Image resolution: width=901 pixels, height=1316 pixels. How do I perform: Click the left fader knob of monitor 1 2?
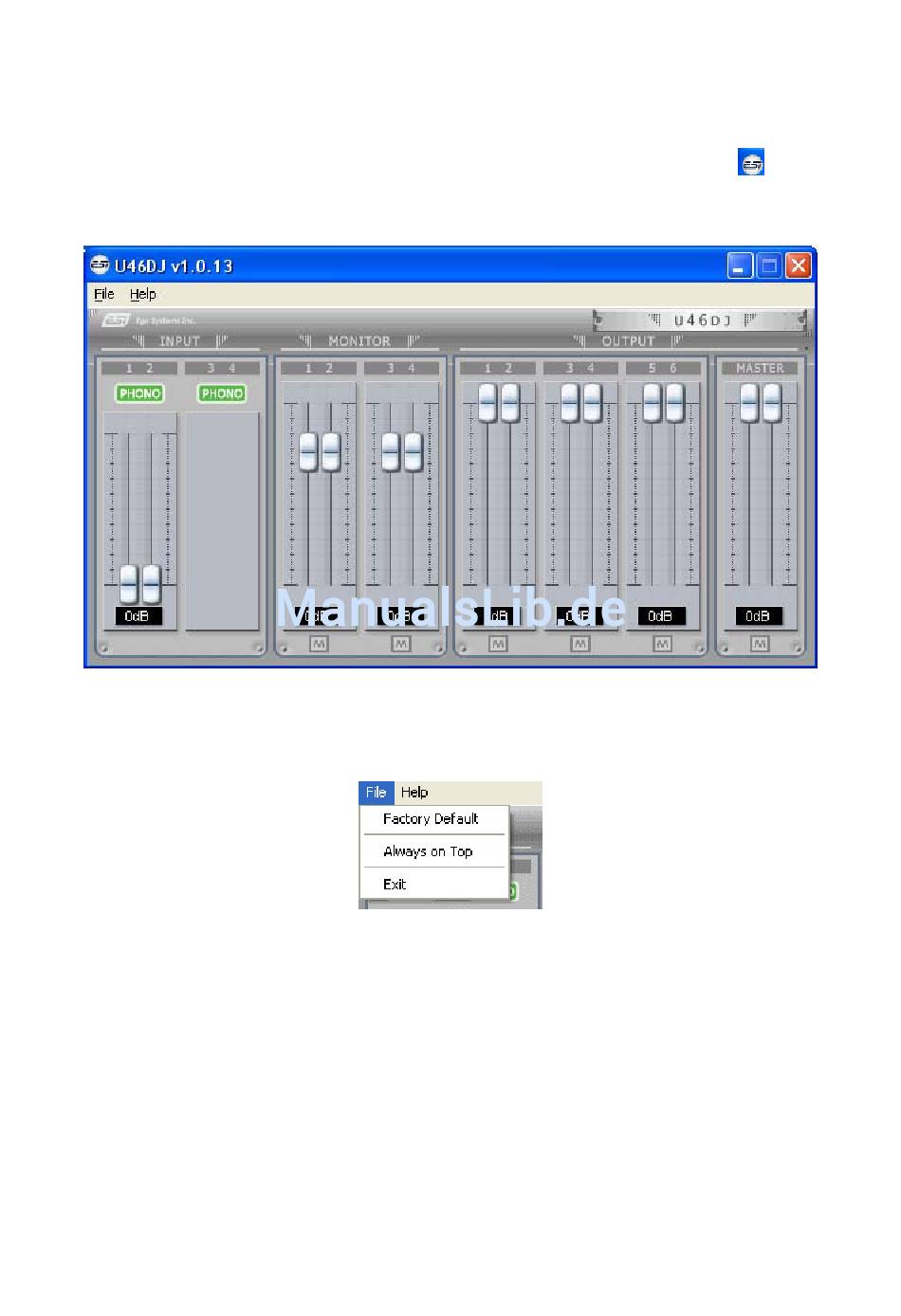tap(308, 451)
